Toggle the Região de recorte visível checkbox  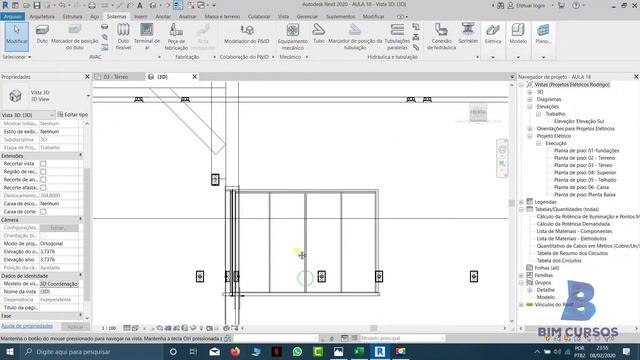click(43, 172)
